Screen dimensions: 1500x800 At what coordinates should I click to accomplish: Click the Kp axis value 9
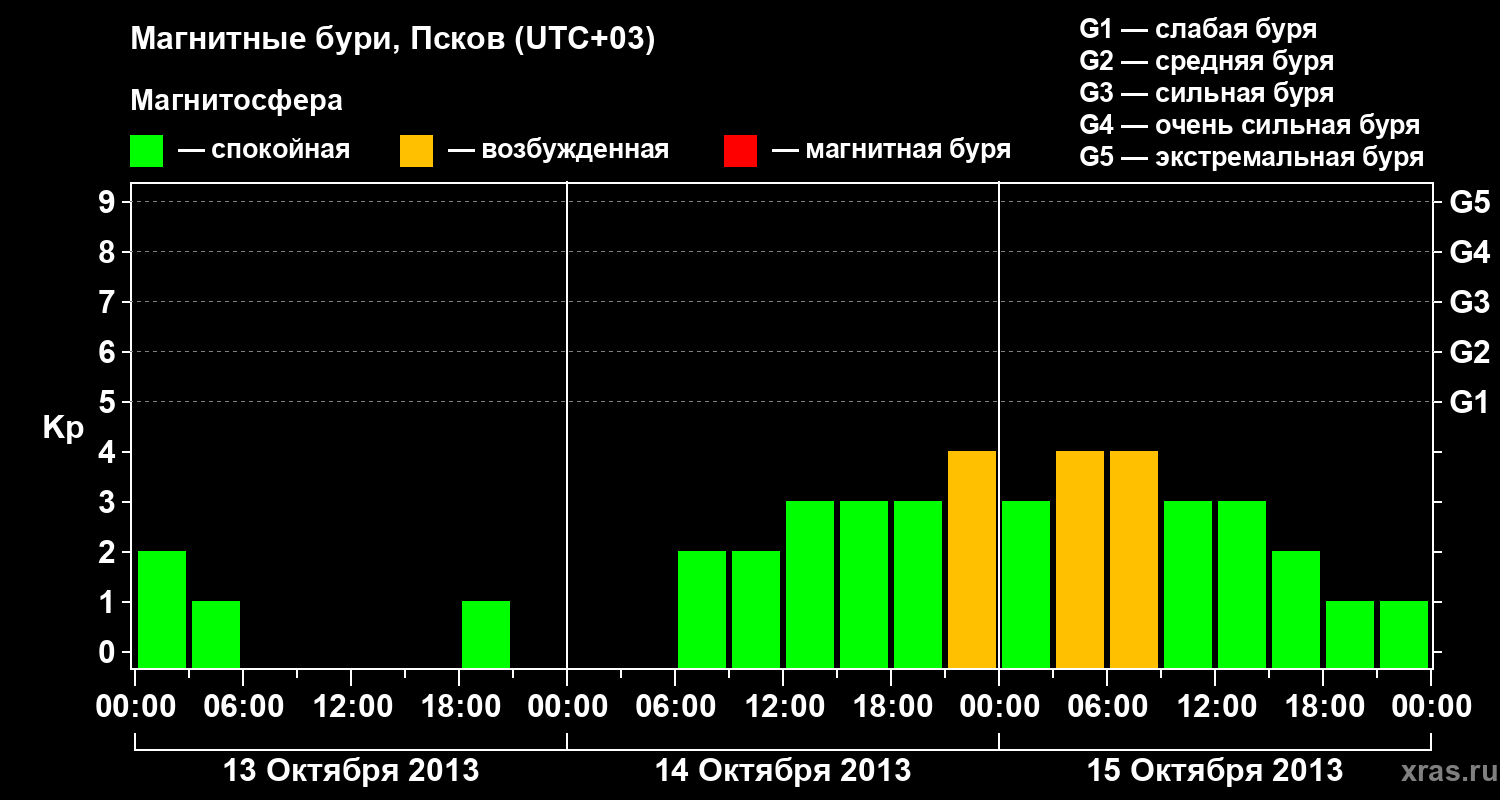point(109,202)
